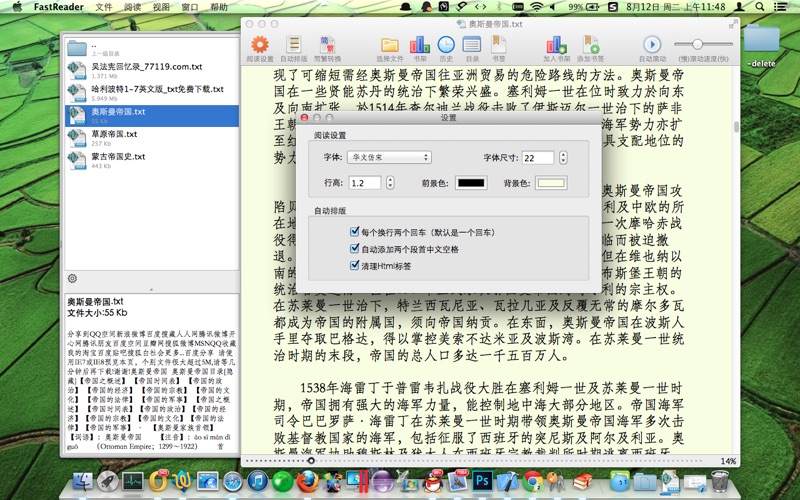
Task: Click the 自动排版 auto-format toolbar icon
Action: point(293,45)
